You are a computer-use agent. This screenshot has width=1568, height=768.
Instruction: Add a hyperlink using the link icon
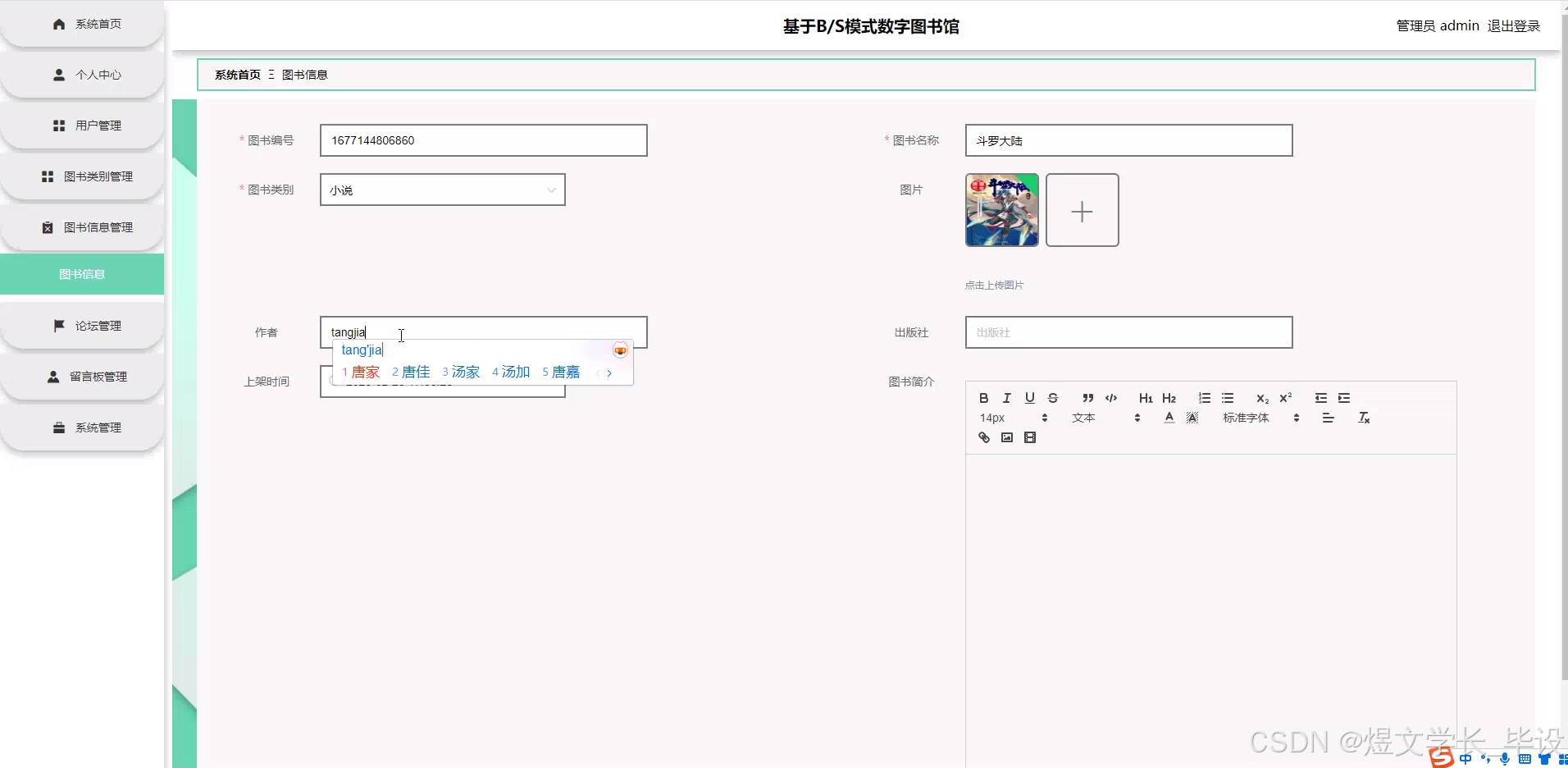point(983,437)
